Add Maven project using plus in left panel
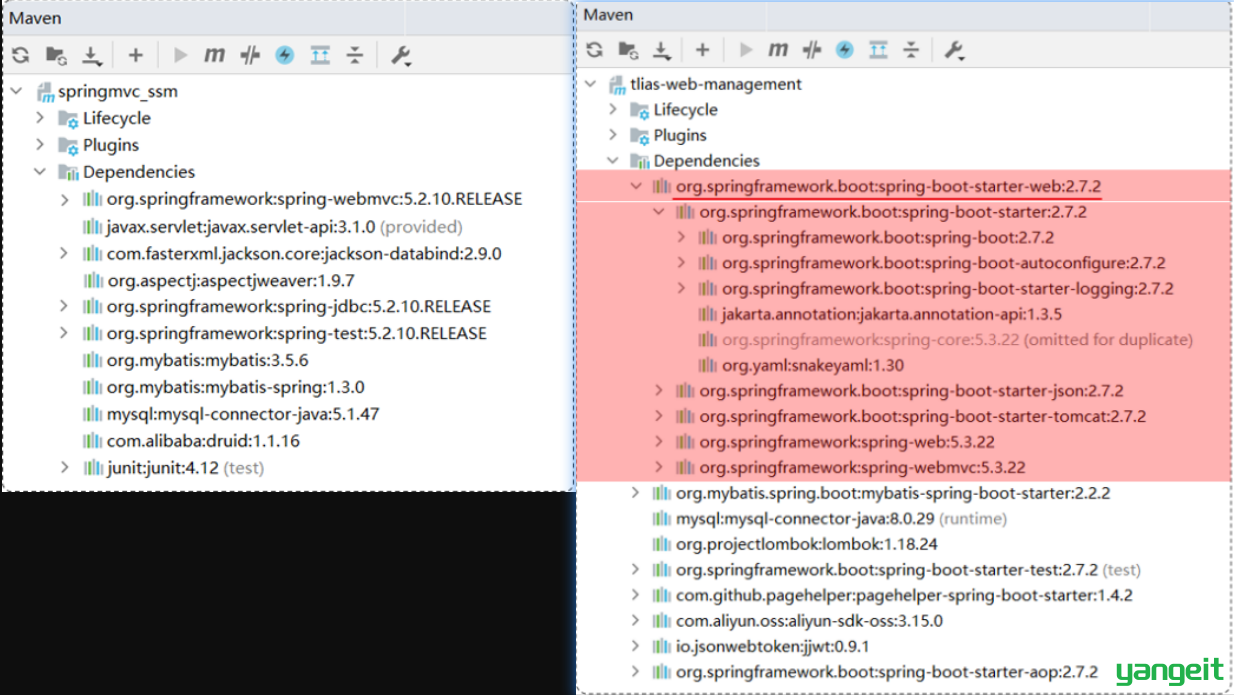Screen dimensions: 1234x695 tap(136, 55)
